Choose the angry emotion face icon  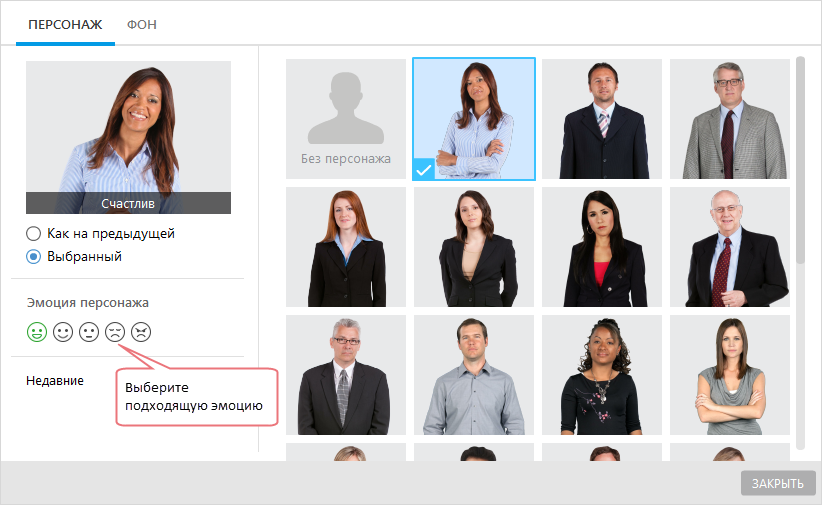coord(141,332)
